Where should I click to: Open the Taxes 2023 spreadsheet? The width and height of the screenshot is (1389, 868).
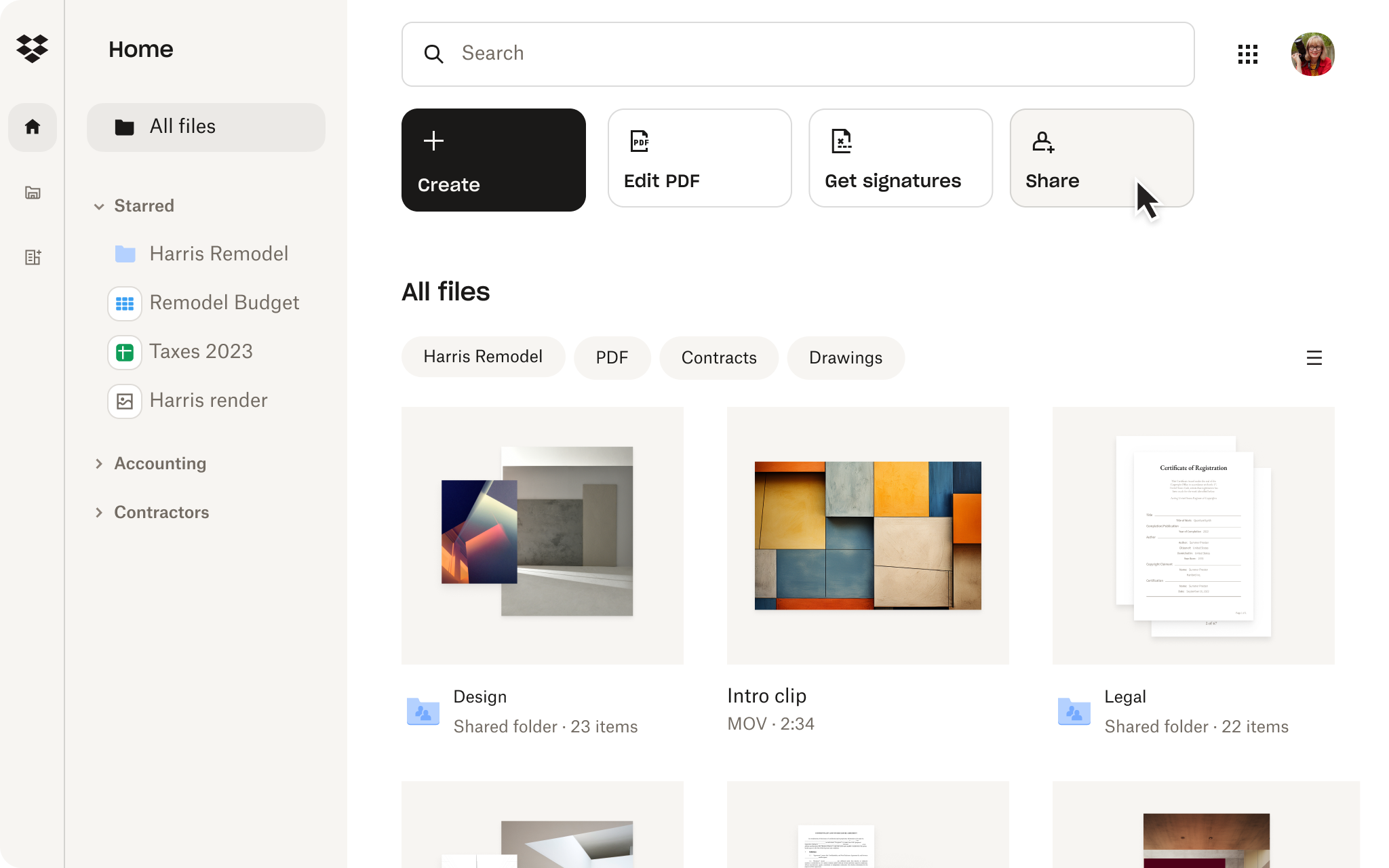click(x=201, y=351)
